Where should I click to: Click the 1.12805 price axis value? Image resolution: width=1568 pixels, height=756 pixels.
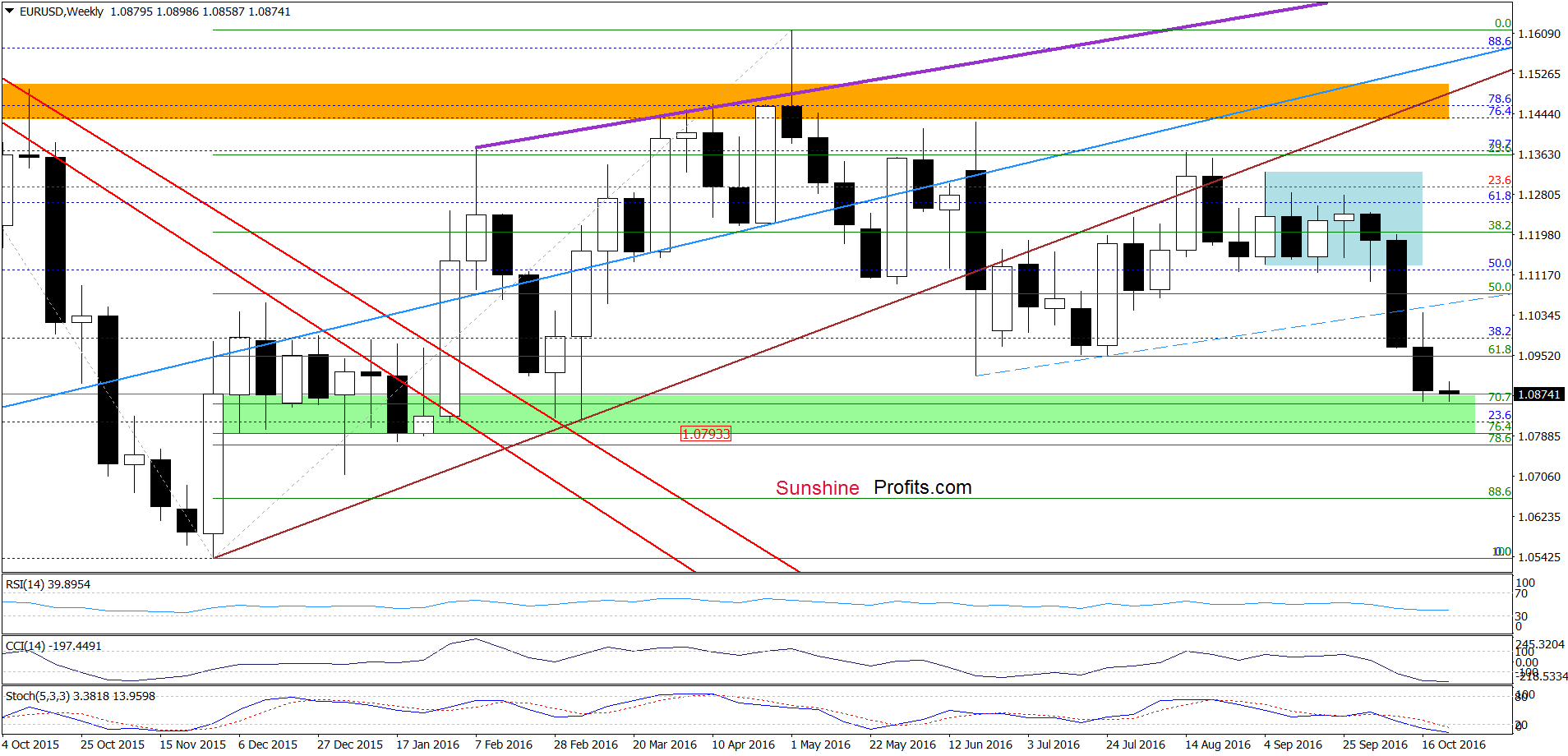[1538, 195]
